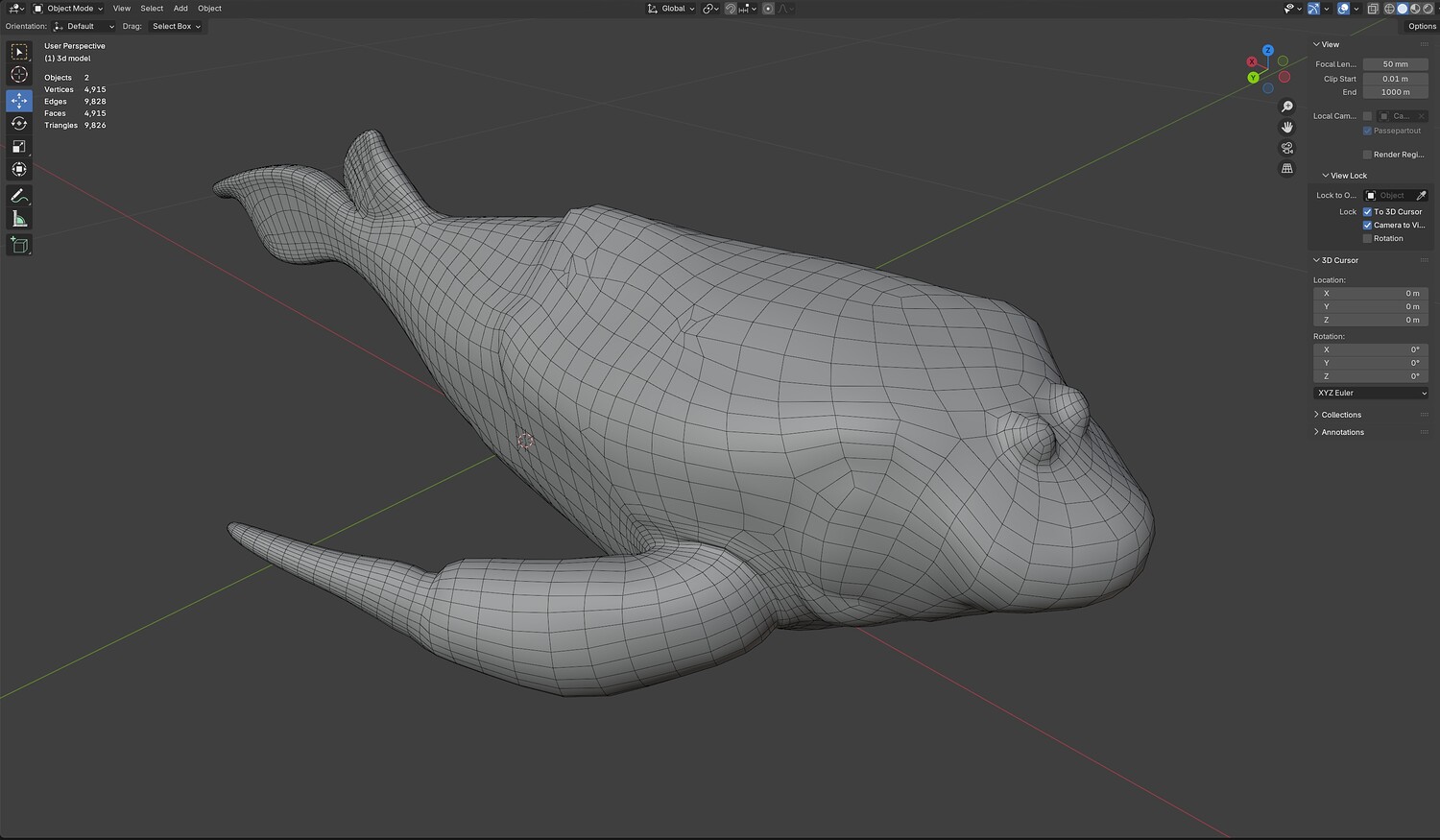Click the eyedropper beside Lock to Object
Image resolution: width=1440 pixels, height=840 pixels.
click(1422, 196)
